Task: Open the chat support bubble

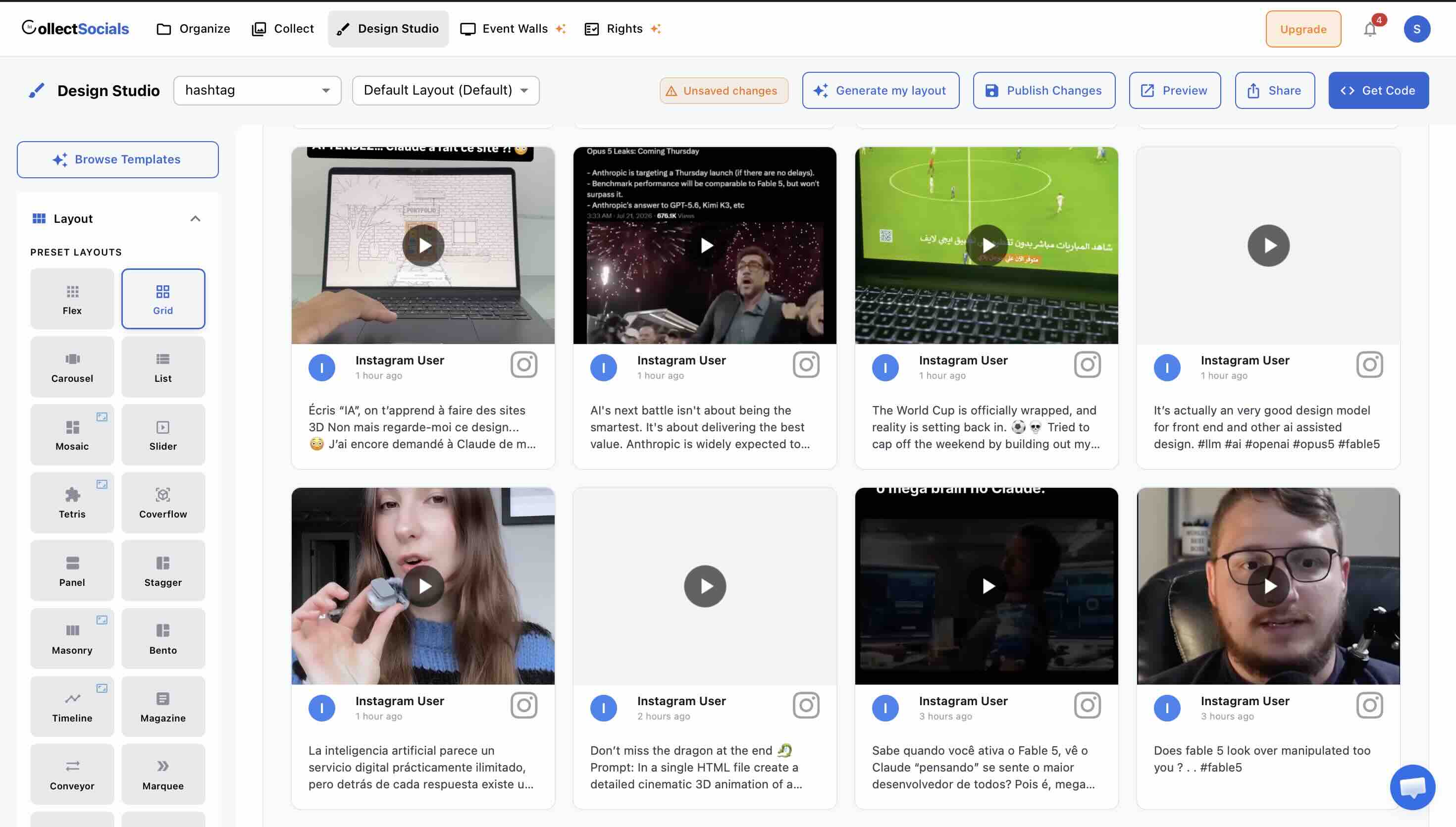Action: tap(1412, 787)
